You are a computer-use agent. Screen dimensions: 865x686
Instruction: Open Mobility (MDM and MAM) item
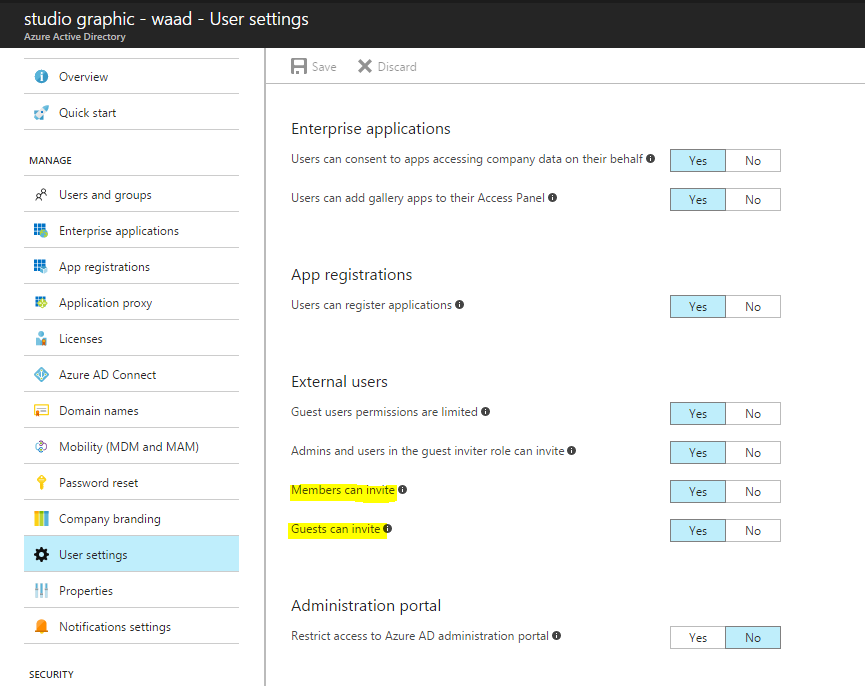(x=131, y=447)
